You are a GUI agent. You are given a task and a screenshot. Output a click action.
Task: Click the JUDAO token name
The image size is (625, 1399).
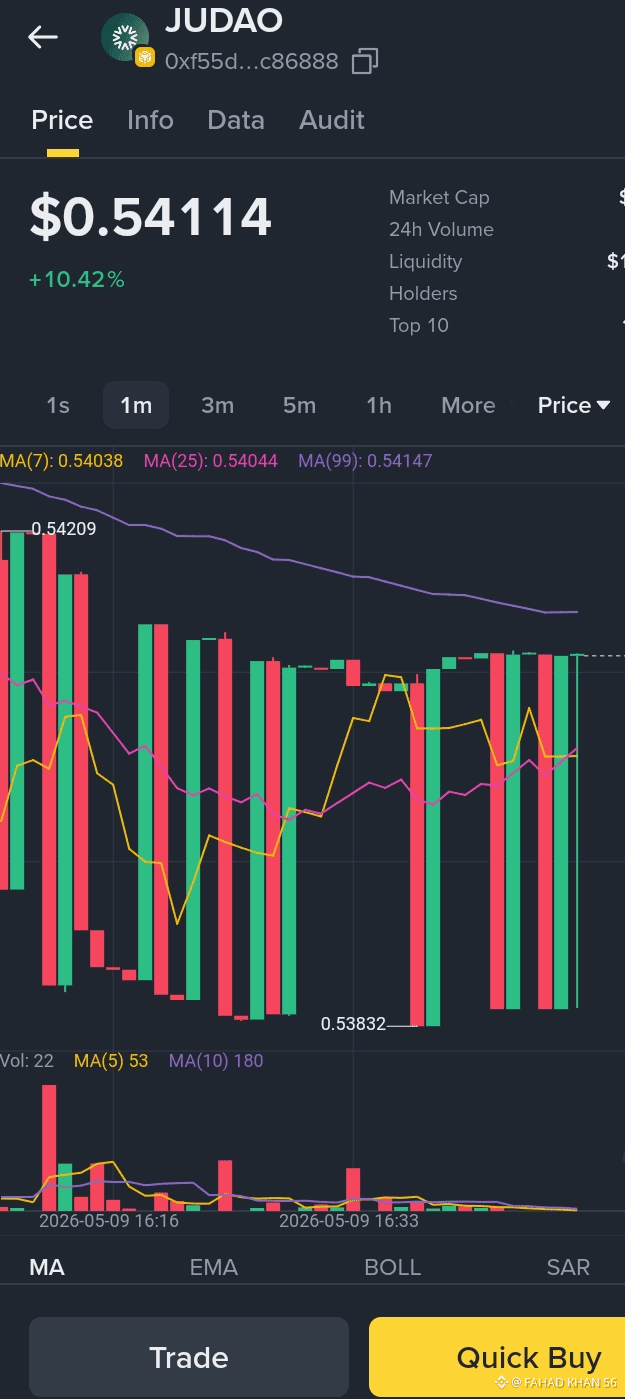point(224,20)
